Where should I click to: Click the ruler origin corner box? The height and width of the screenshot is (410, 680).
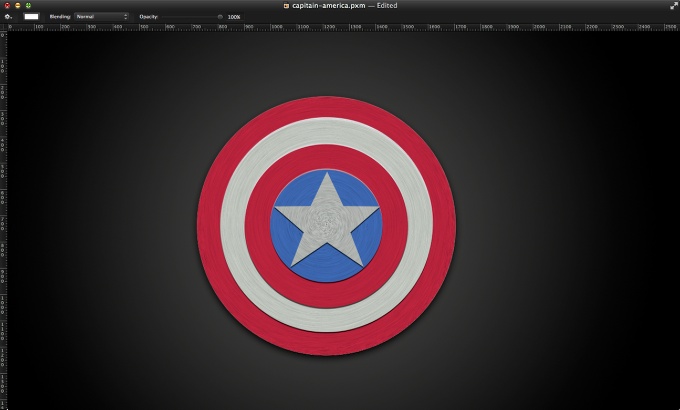(3, 27)
